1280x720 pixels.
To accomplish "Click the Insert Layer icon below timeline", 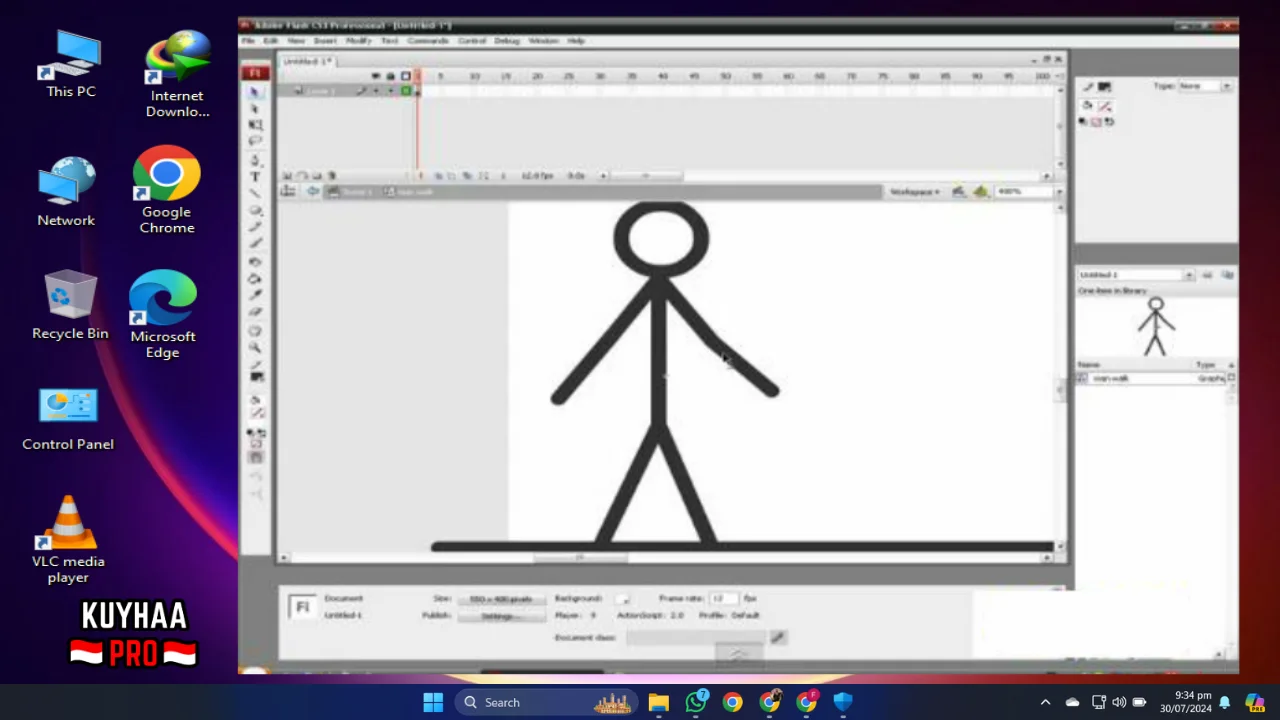I will click(x=287, y=176).
